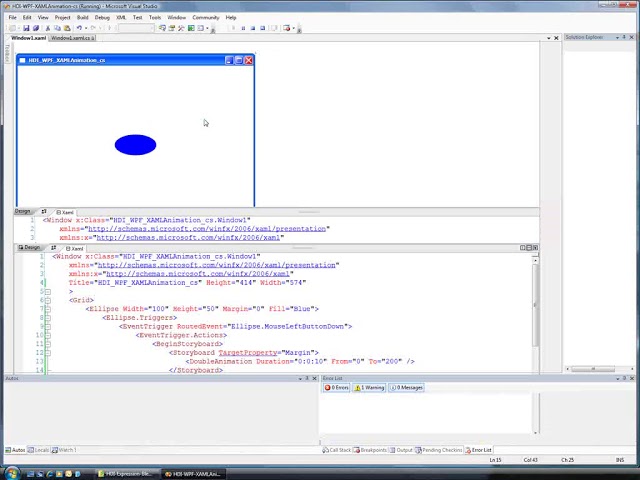Image resolution: width=640 pixels, height=480 pixels.
Task: Click Solution Explorer horizontal scrollbar thumb
Action: click(x=593, y=369)
